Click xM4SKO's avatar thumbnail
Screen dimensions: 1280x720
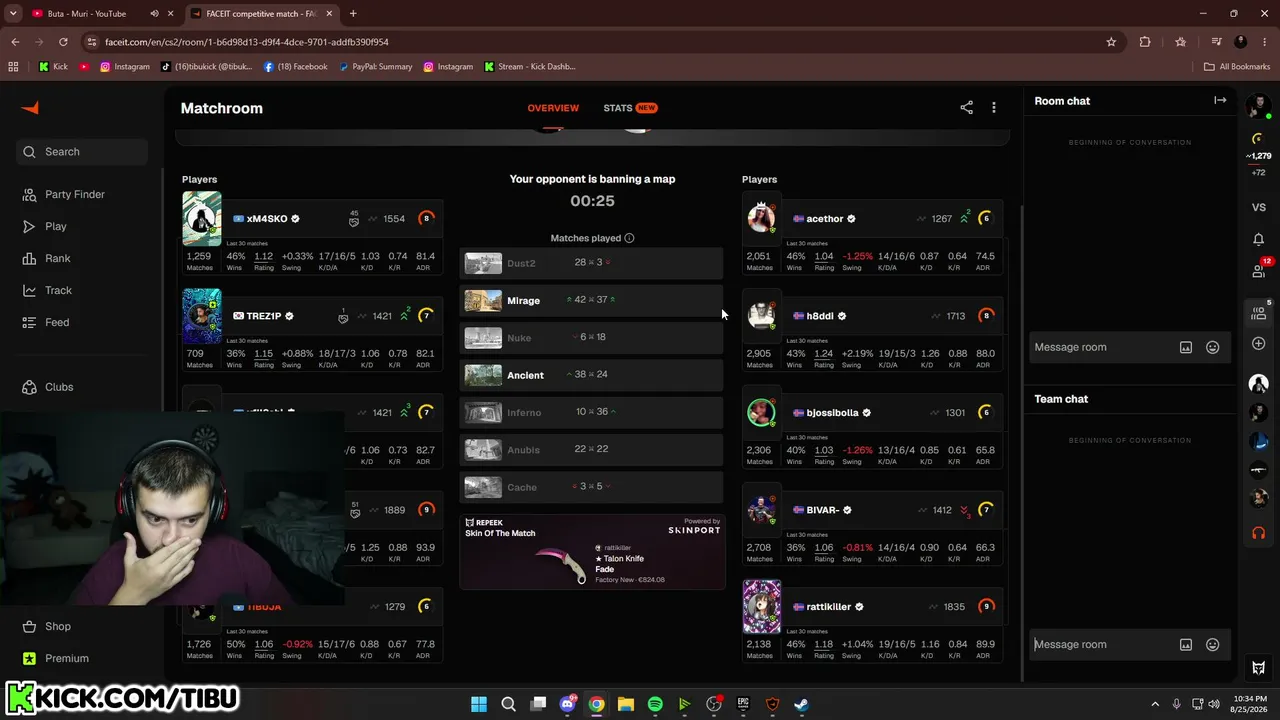[x=202, y=218]
